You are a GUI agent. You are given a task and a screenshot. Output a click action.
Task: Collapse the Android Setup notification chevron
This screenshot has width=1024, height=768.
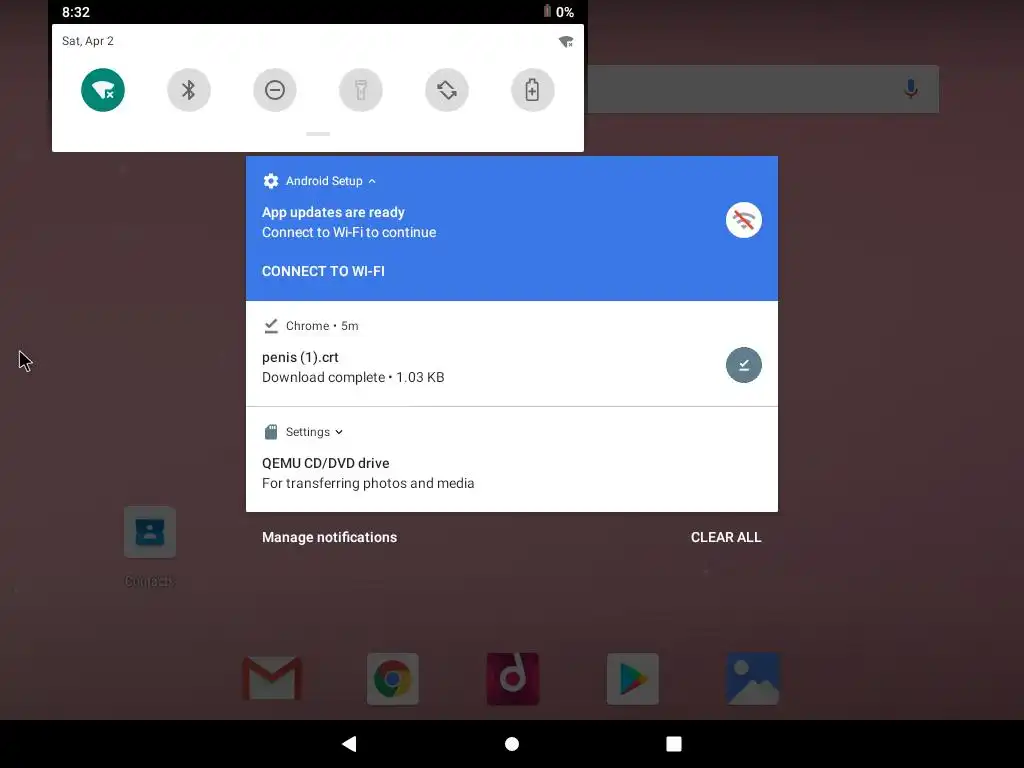point(372,181)
